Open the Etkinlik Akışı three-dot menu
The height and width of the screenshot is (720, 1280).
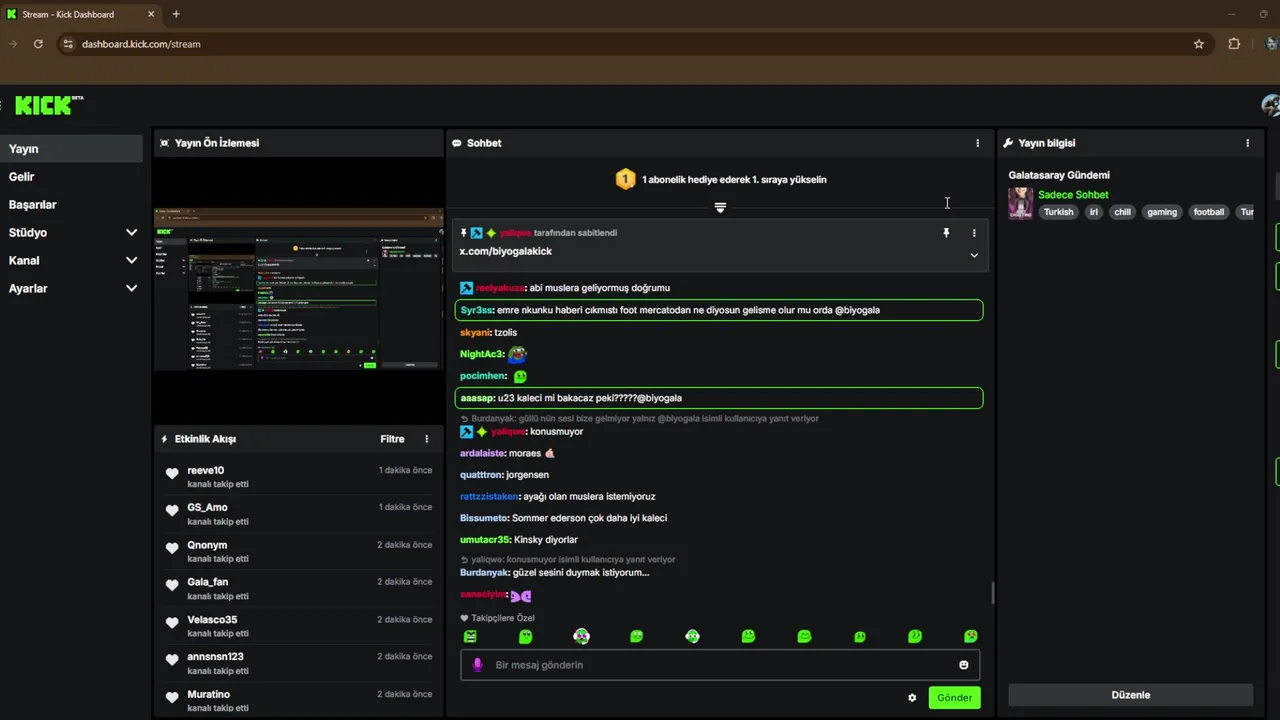[x=426, y=439]
